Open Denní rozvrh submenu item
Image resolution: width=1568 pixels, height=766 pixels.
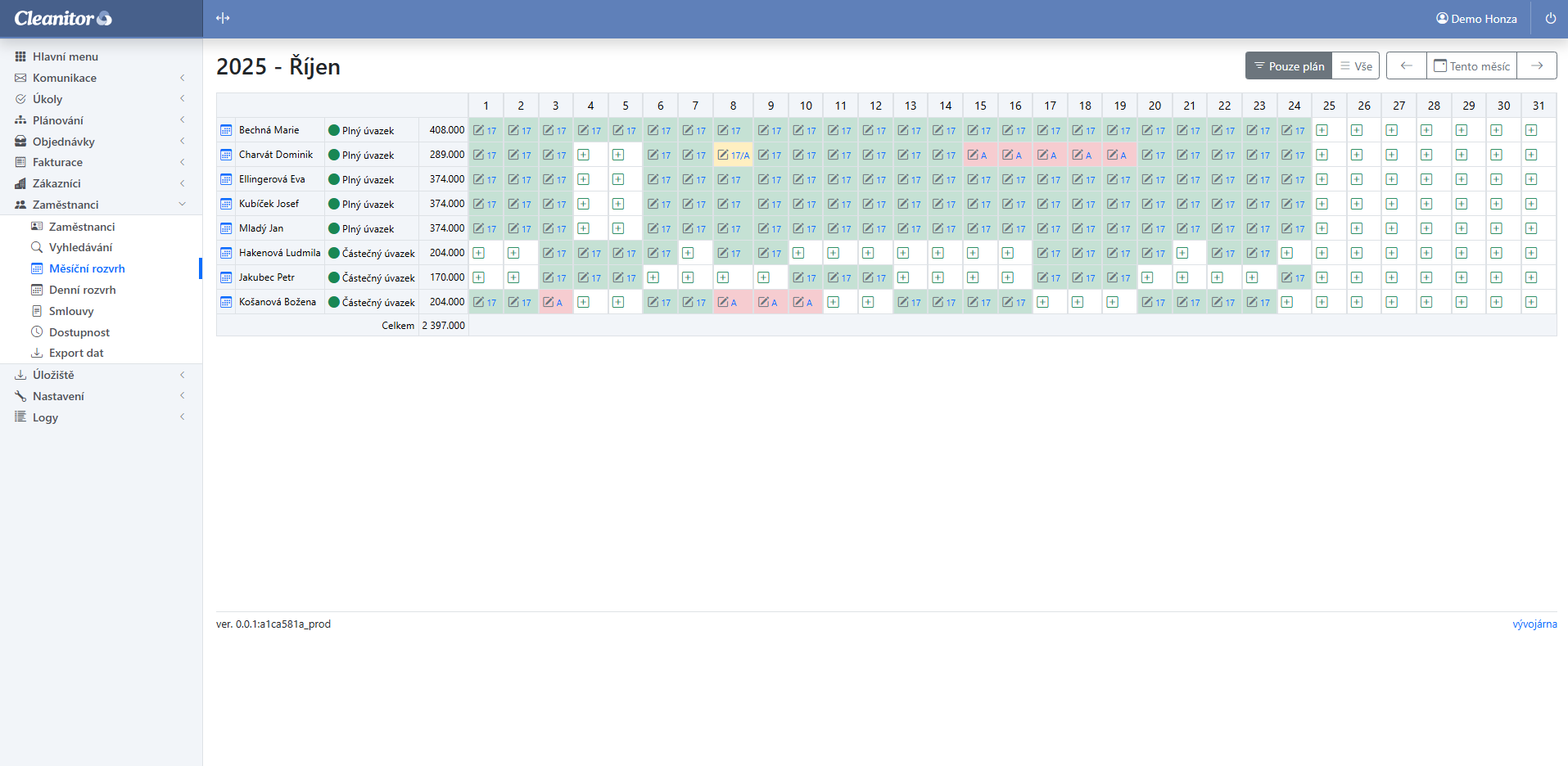point(82,290)
